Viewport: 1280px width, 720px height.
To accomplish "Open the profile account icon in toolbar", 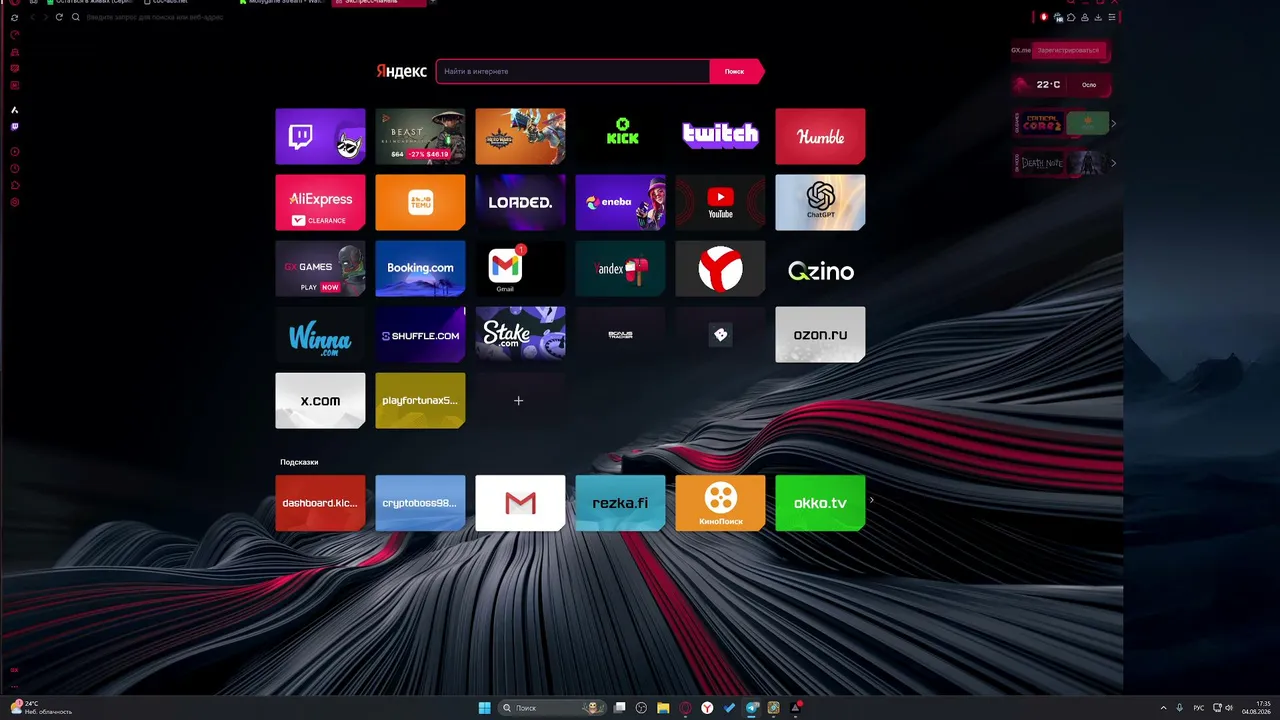I will tap(1085, 17).
